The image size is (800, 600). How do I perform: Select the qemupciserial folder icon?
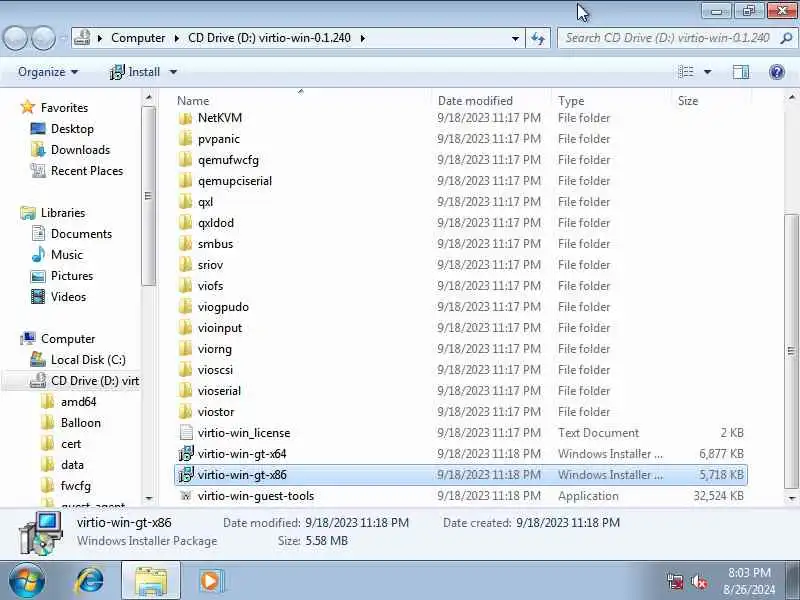186,181
